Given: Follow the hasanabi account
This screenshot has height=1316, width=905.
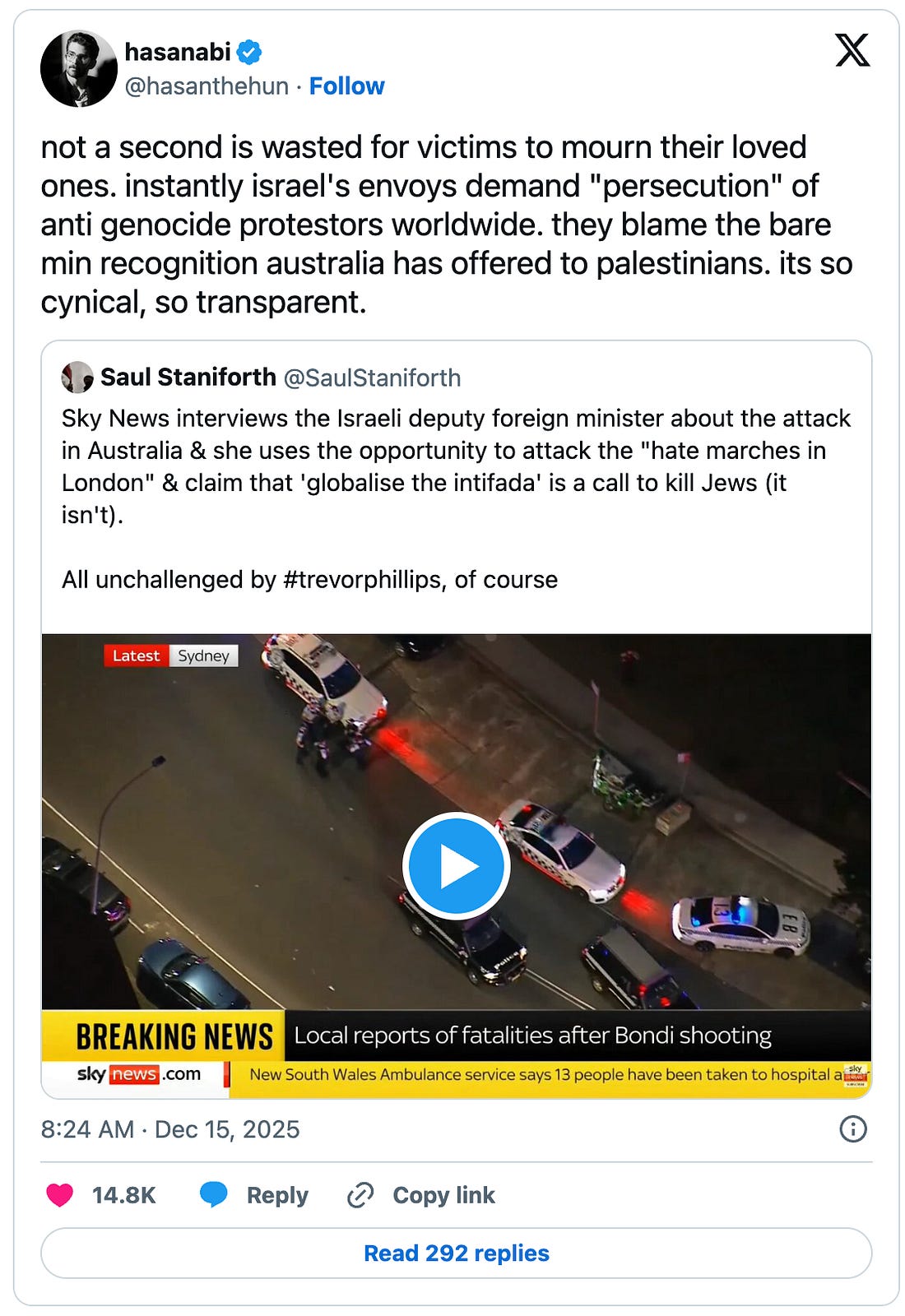Looking at the screenshot, I should (346, 86).
